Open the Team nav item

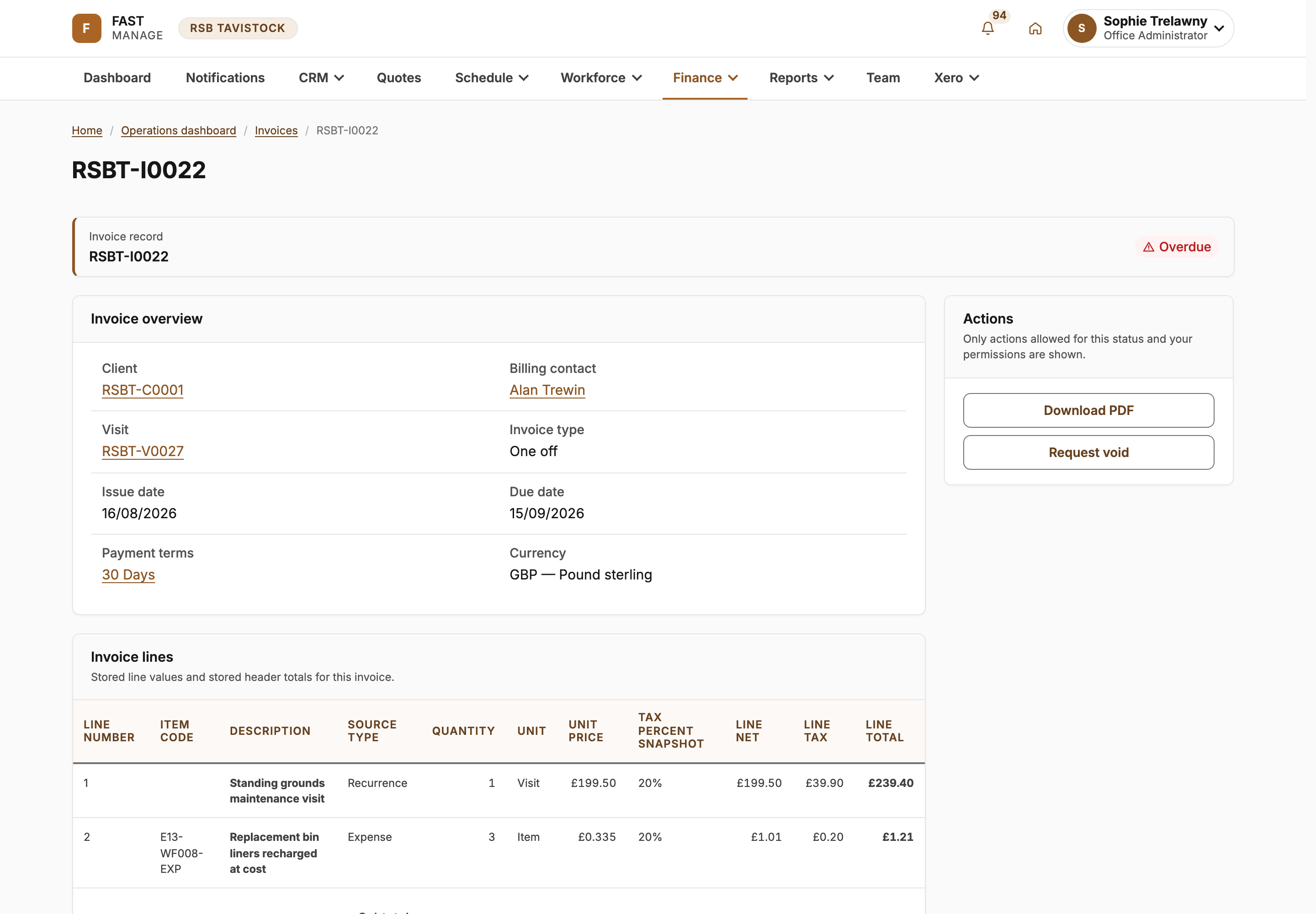point(882,78)
